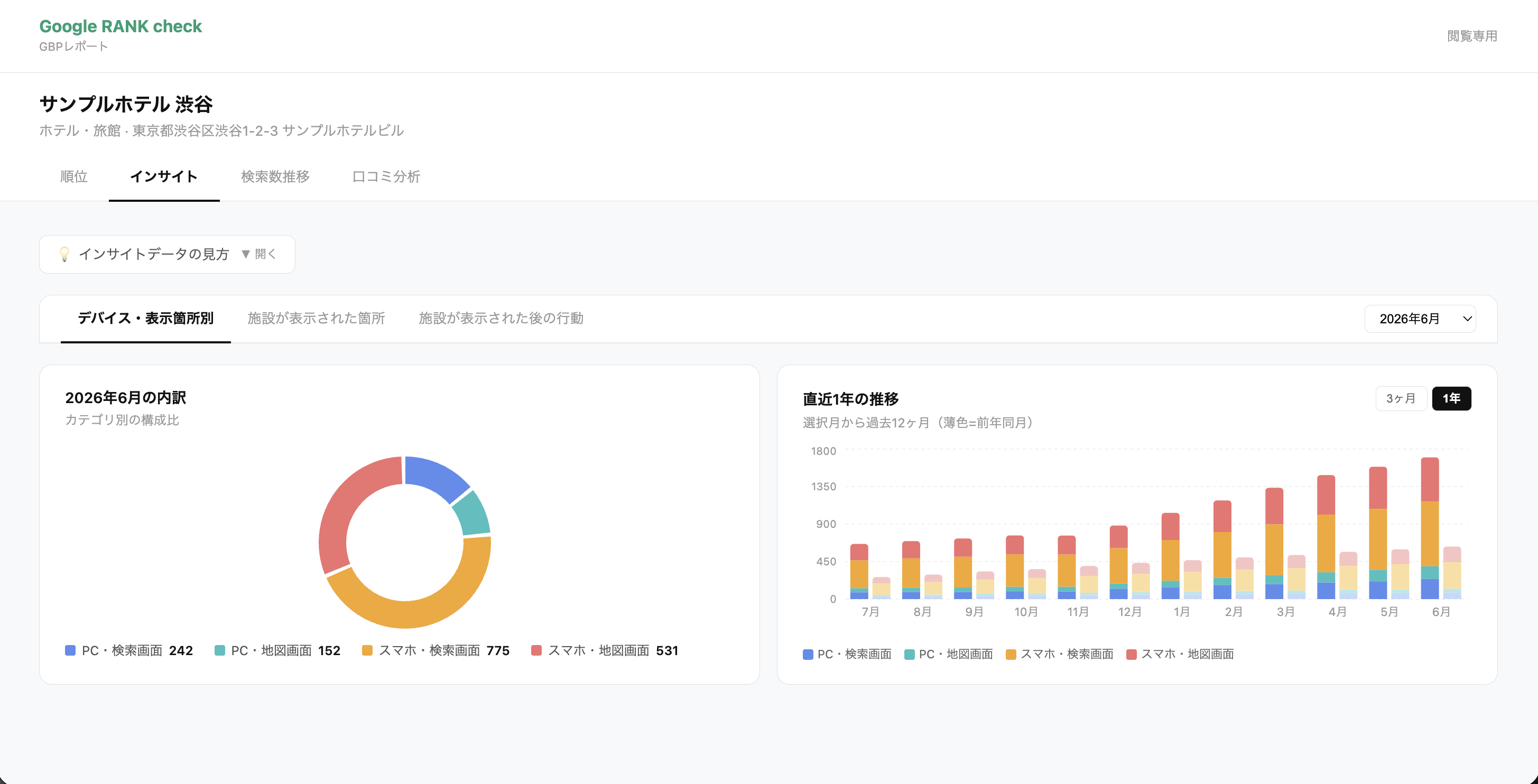
Task: Click the lightbulb icon beside インサイトデータの見方
Action: (x=64, y=254)
